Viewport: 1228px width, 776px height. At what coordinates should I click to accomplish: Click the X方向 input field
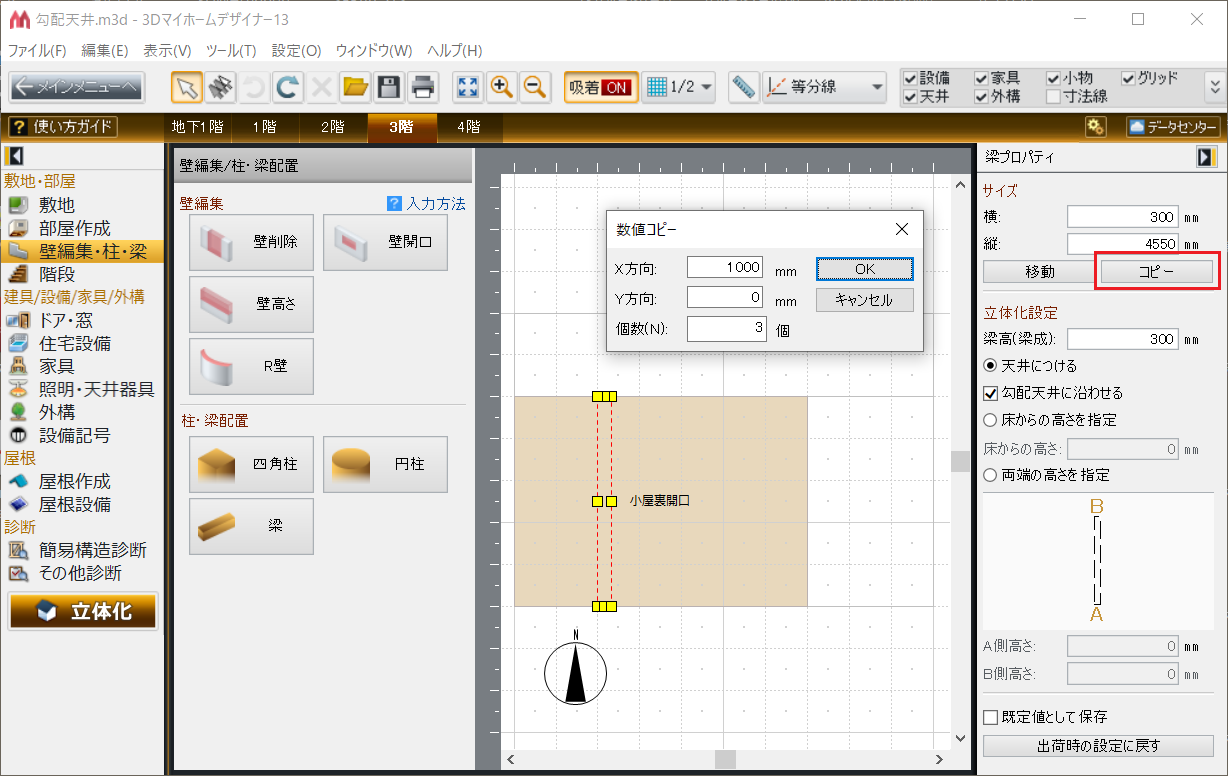click(x=725, y=268)
